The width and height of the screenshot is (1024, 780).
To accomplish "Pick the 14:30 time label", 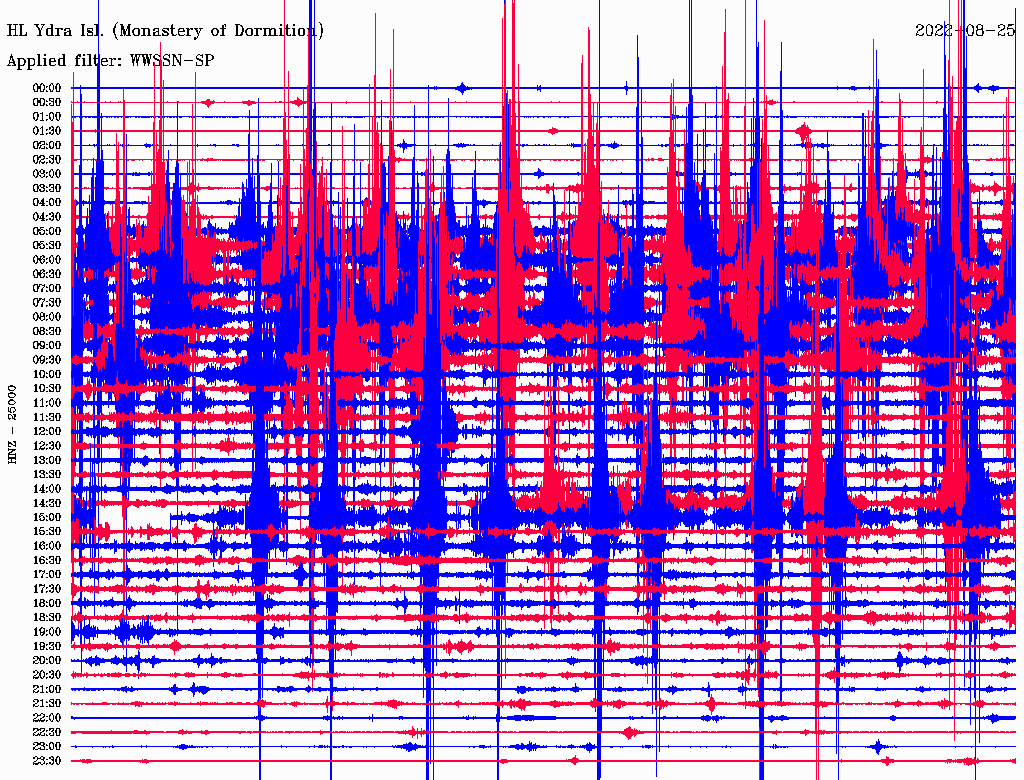I will (47, 504).
